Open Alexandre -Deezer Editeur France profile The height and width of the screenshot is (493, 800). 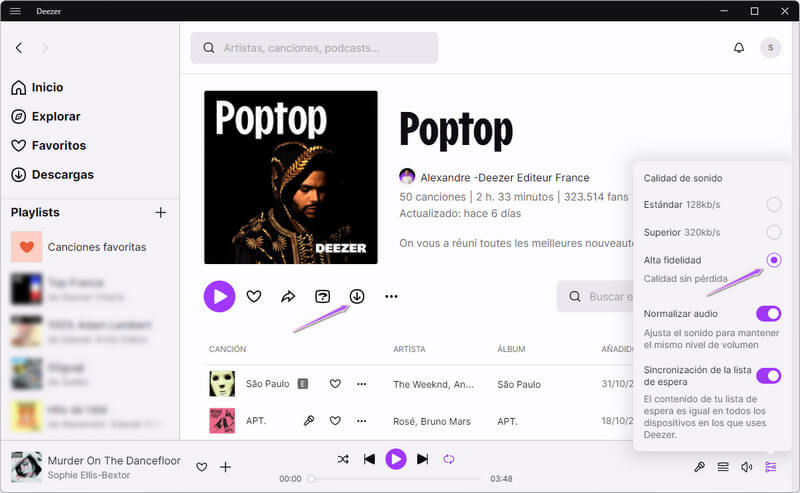click(x=505, y=178)
